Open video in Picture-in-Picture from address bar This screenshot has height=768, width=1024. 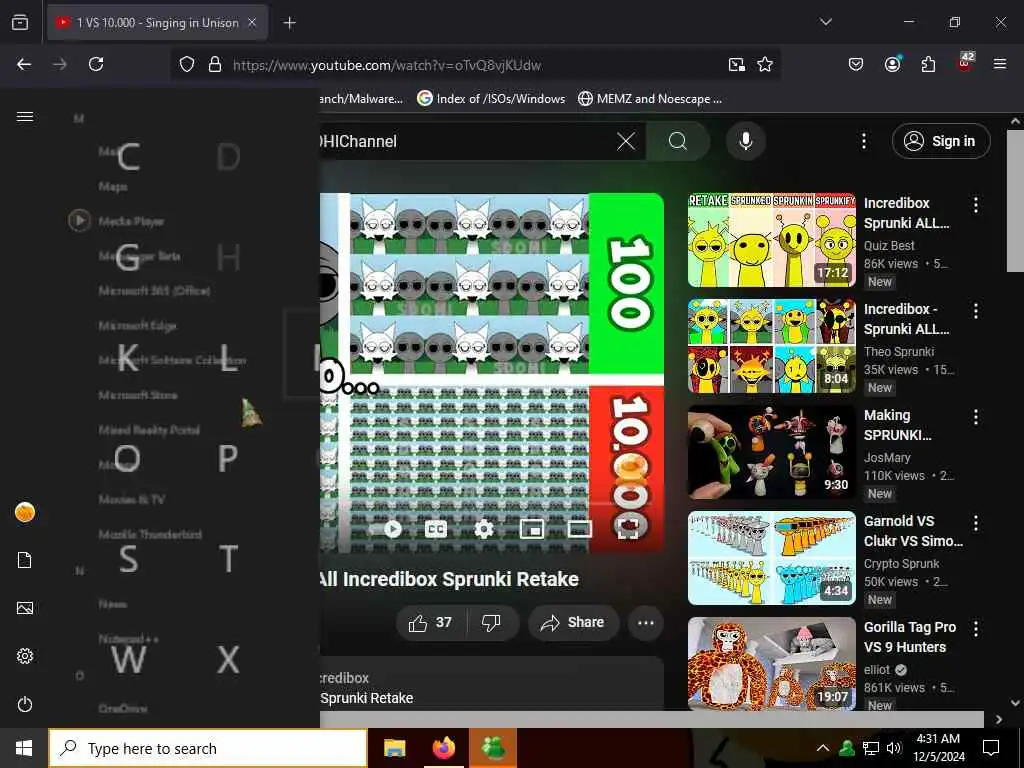(737, 65)
